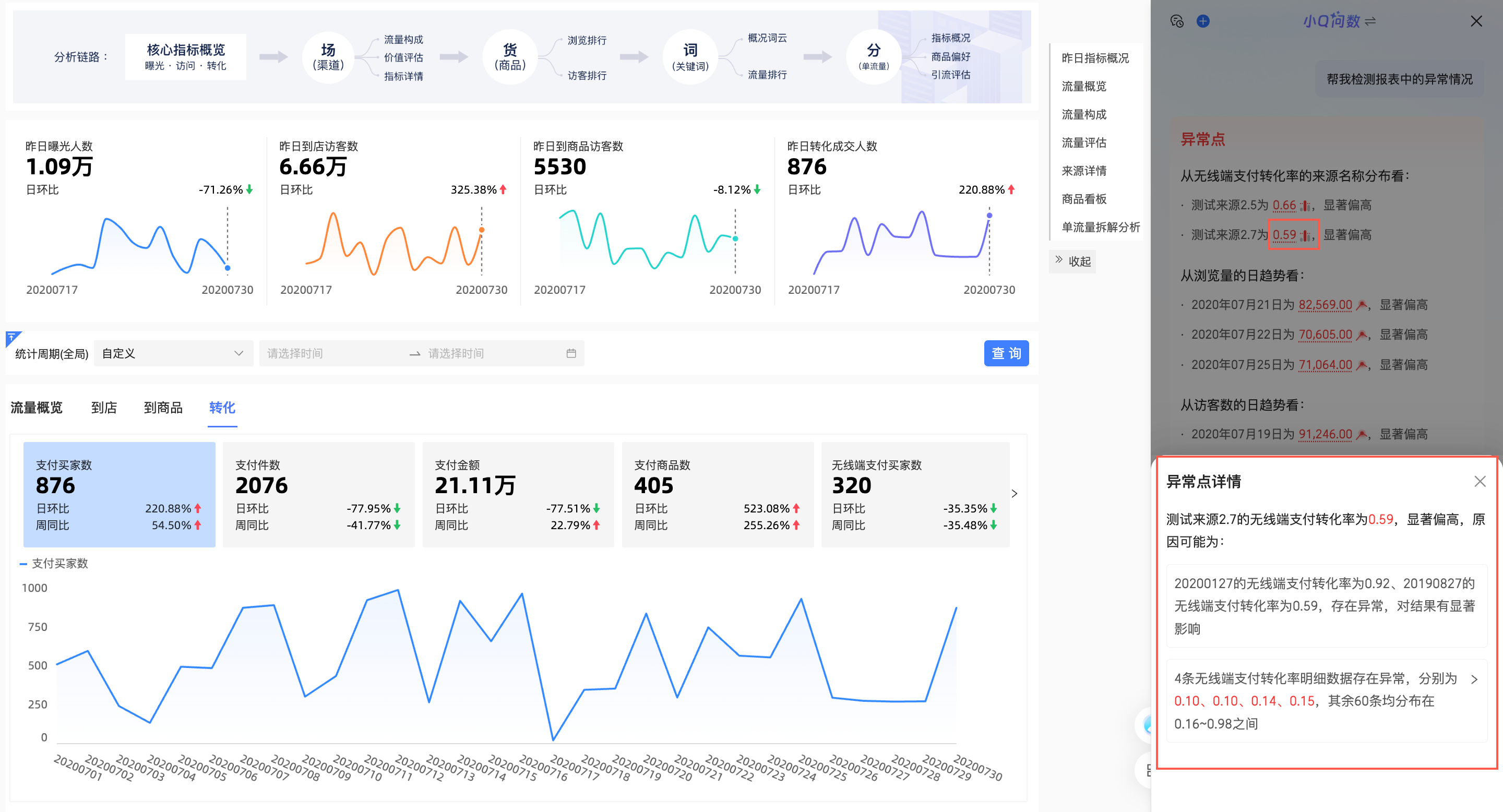Open chat history icon in 小Q问数
Viewport: 1503px width, 812px height.
coord(1177,21)
